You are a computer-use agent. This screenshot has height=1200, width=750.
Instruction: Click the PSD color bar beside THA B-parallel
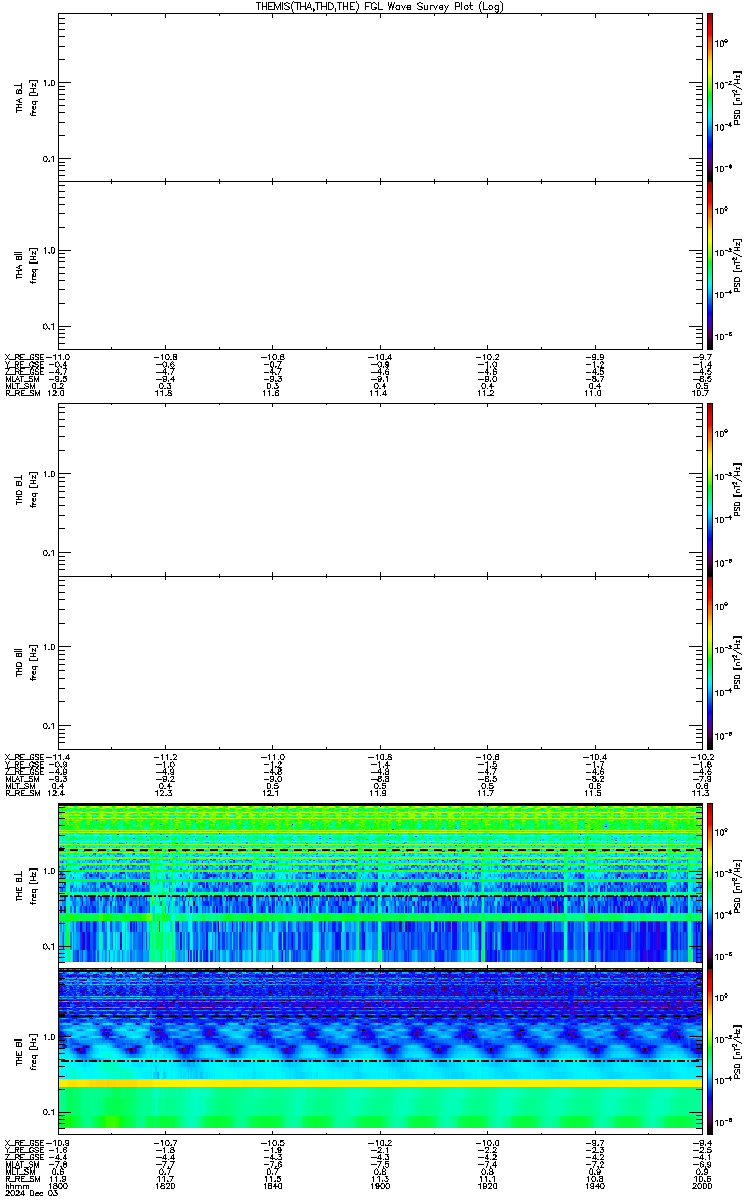(710, 265)
